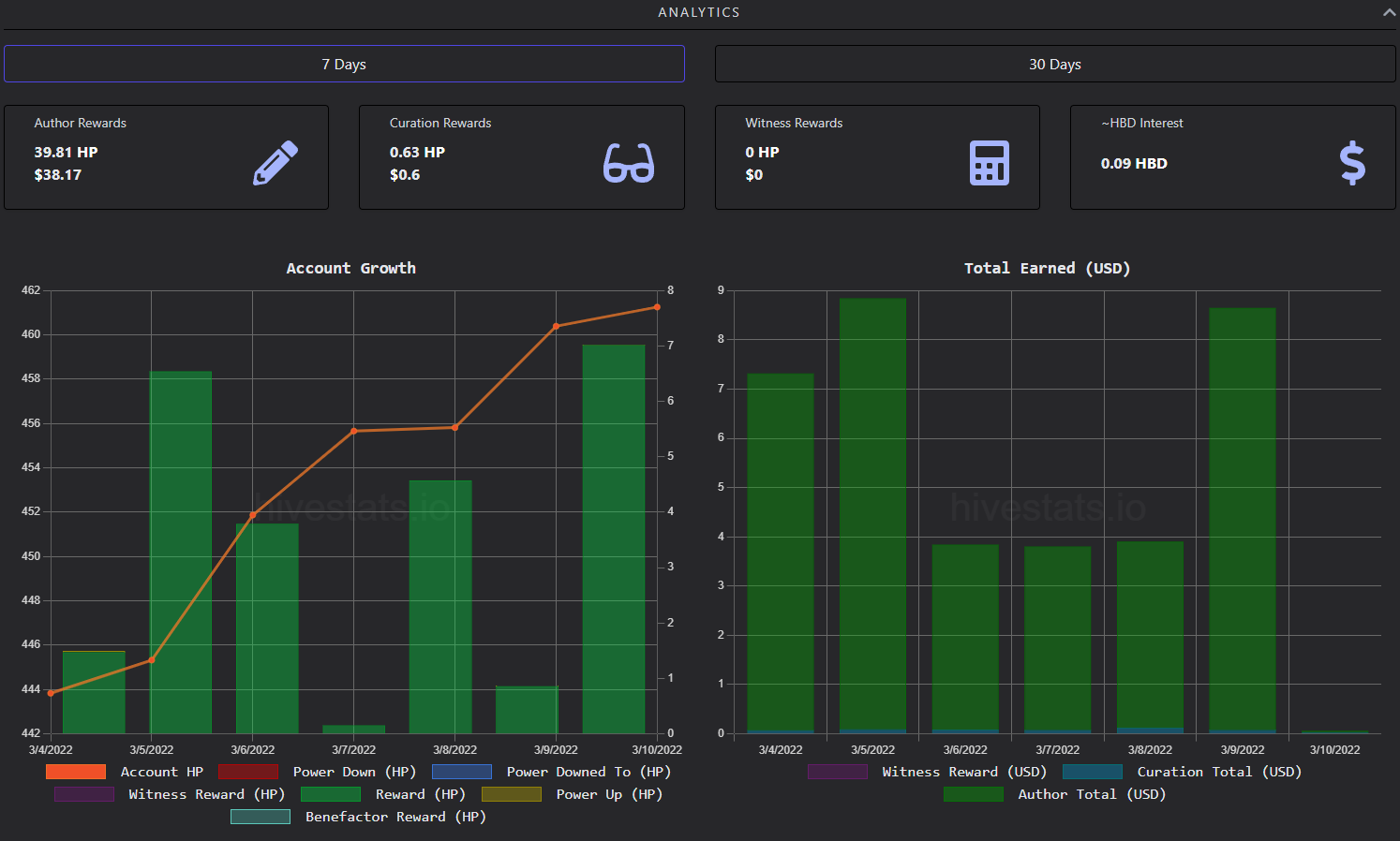Click the 3/6/2022 bar in Total Earned
The width and height of the screenshot is (1400, 841).
point(965,639)
